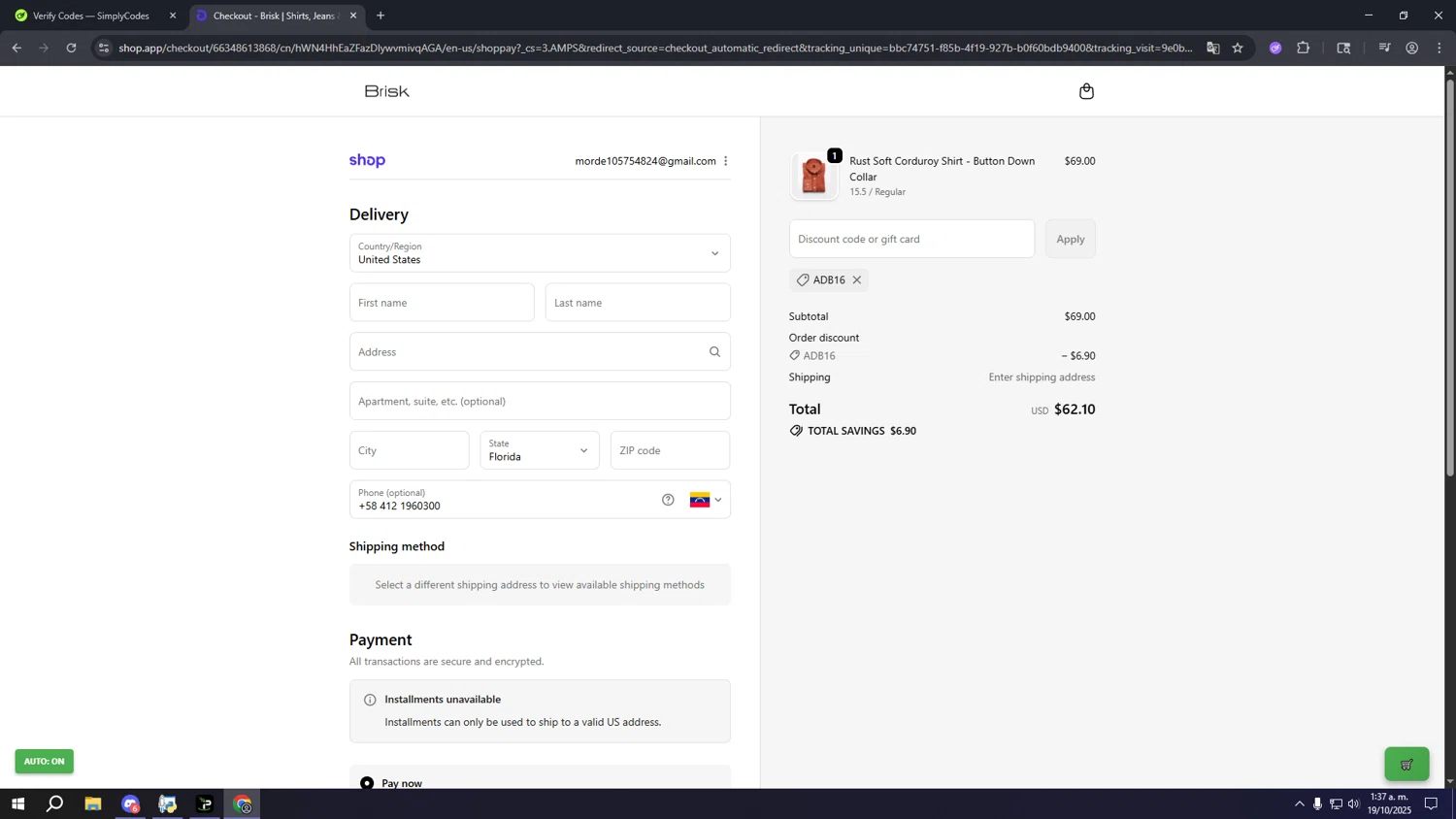Image resolution: width=1456 pixels, height=819 pixels.
Task: Close the Verify Codes SimplyCodes tab
Action: [173, 16]
